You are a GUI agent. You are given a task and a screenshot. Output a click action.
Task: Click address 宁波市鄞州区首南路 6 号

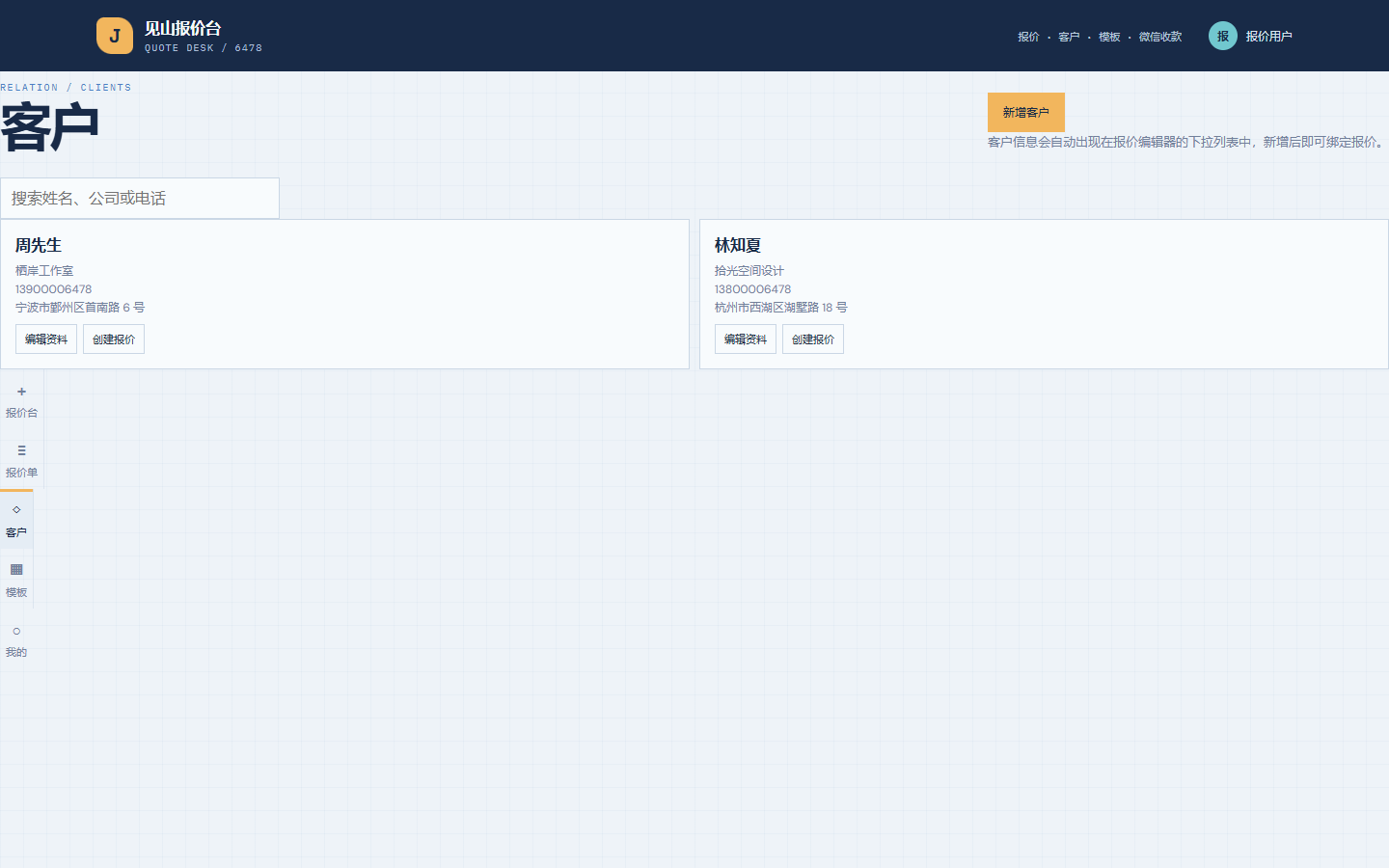point(80,308)
